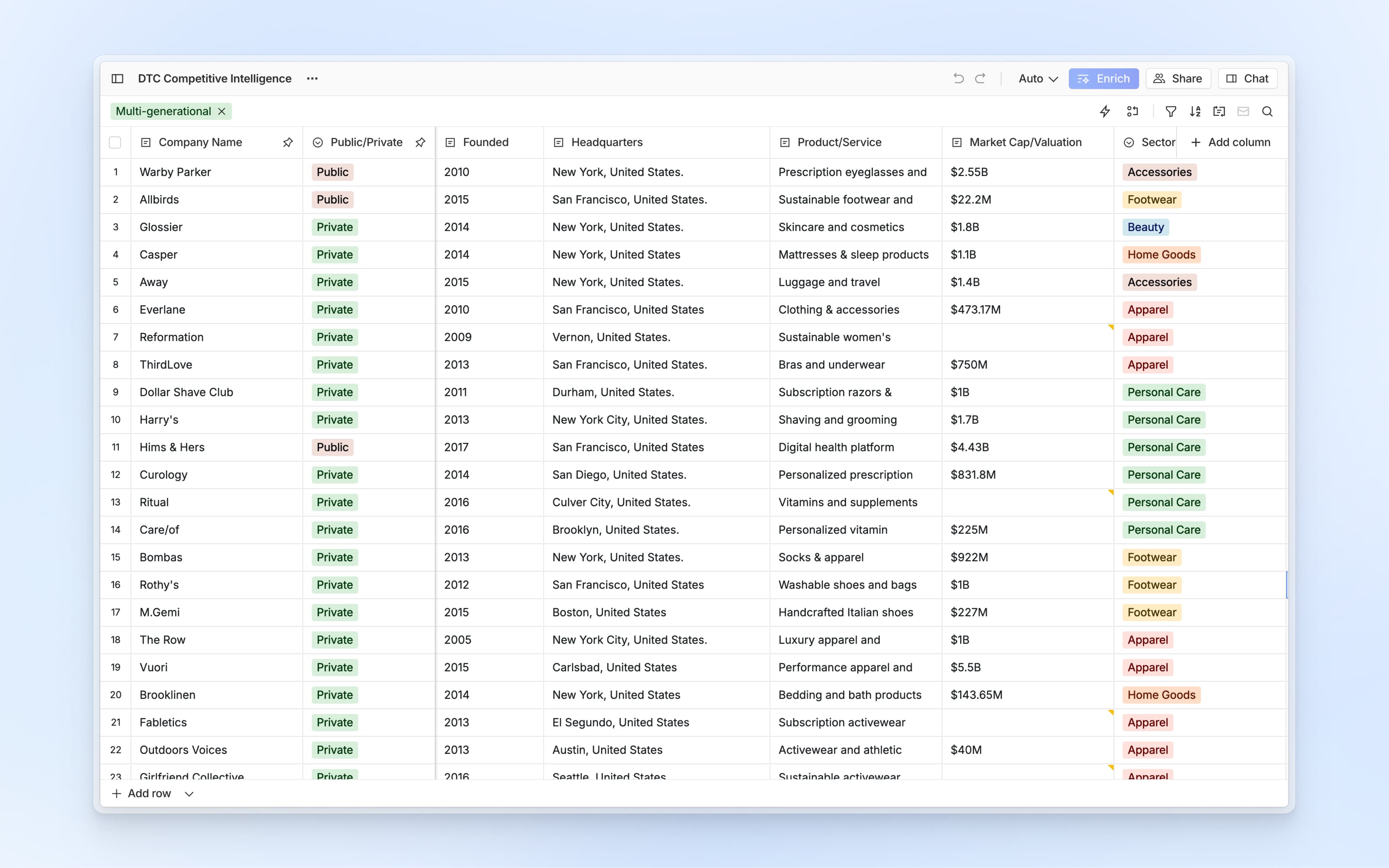Open the A-Z sort icon
This screenshot has width=1389, height=868.
(x=1195, y=111)
